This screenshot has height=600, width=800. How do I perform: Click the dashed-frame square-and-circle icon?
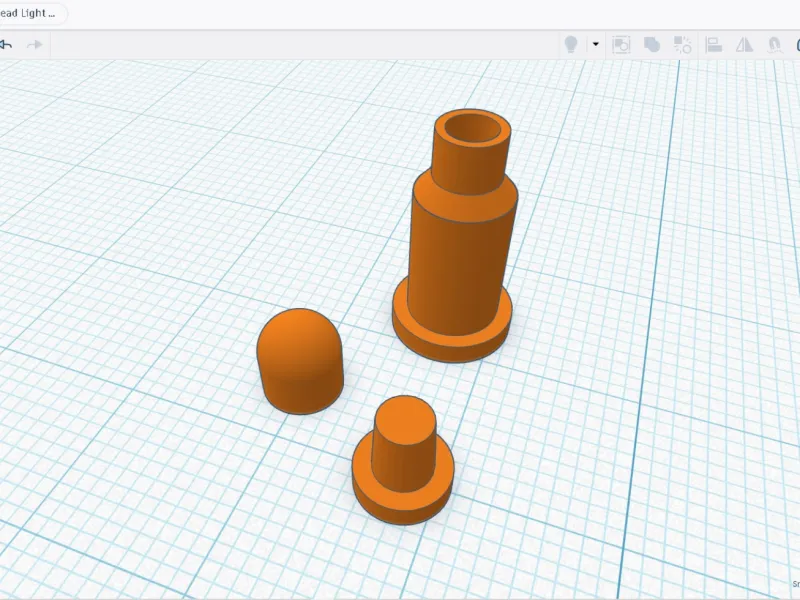coord(621,45)
